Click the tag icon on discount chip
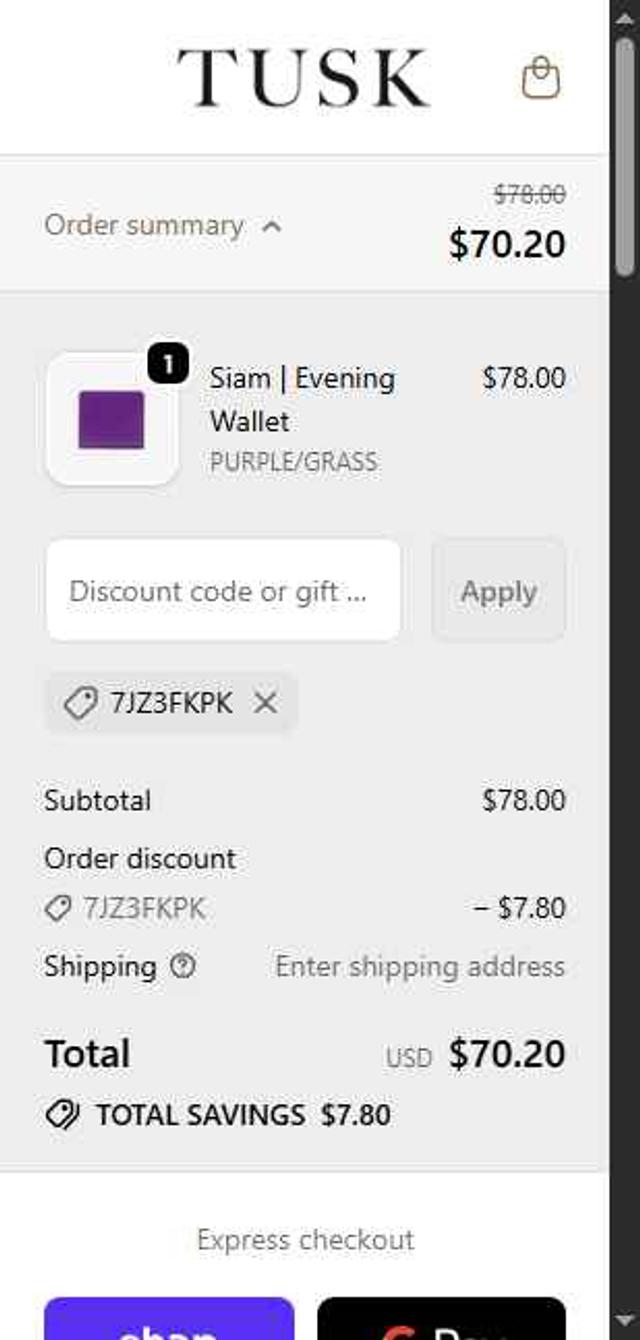This screenshot has width=640, height=1340. pyautogui.click(x=79, y=703)
